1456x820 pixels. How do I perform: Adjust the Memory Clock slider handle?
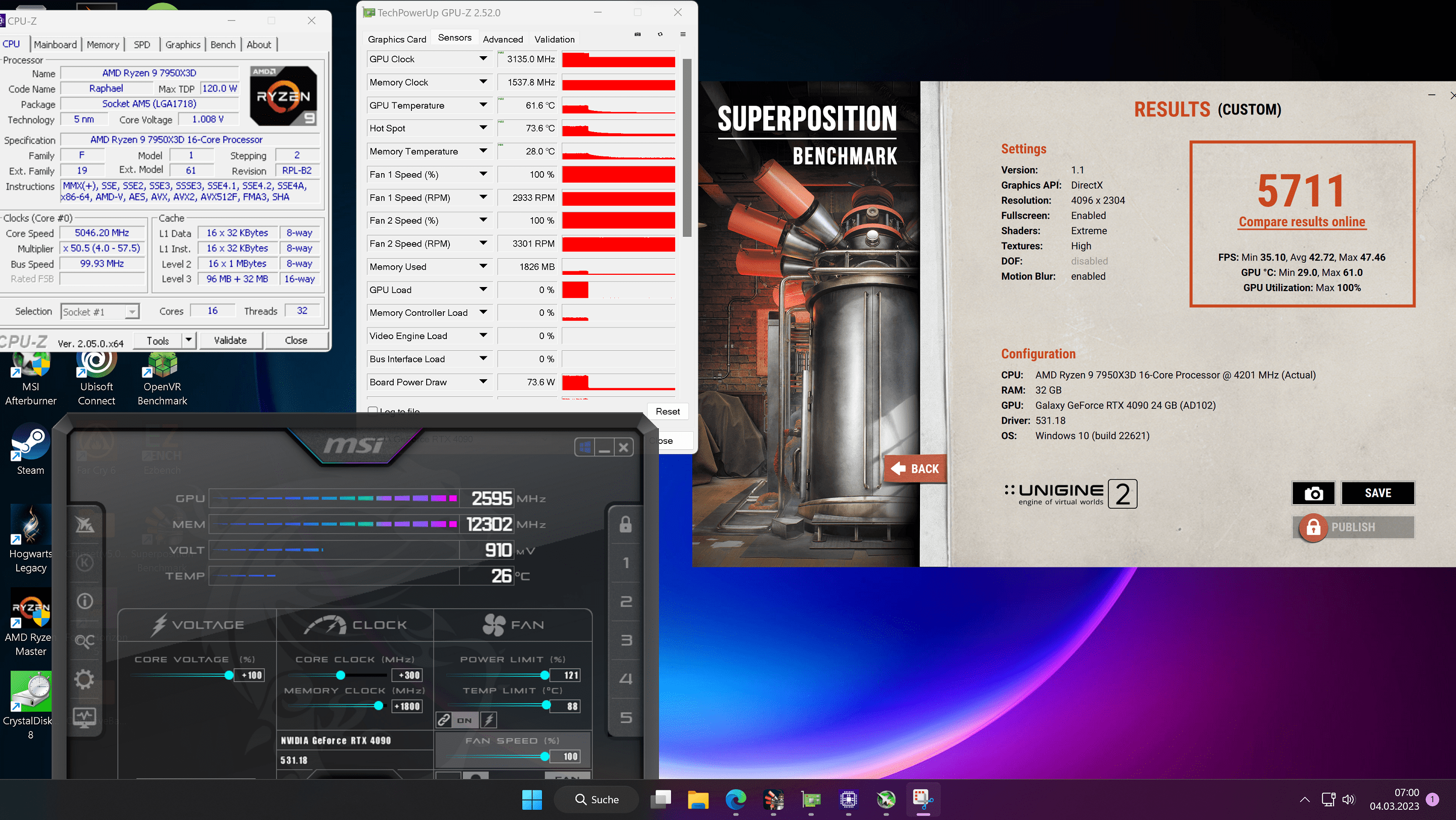click(x=379, y=706)
